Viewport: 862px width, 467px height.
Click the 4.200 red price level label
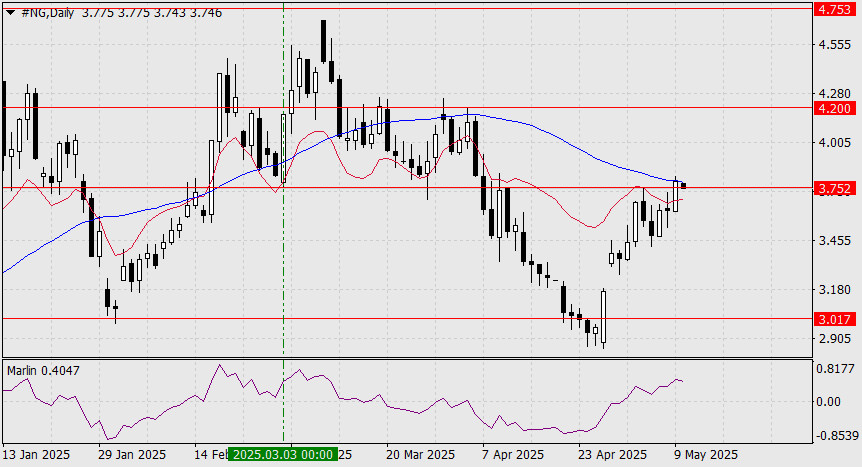[x=835, y=108]
